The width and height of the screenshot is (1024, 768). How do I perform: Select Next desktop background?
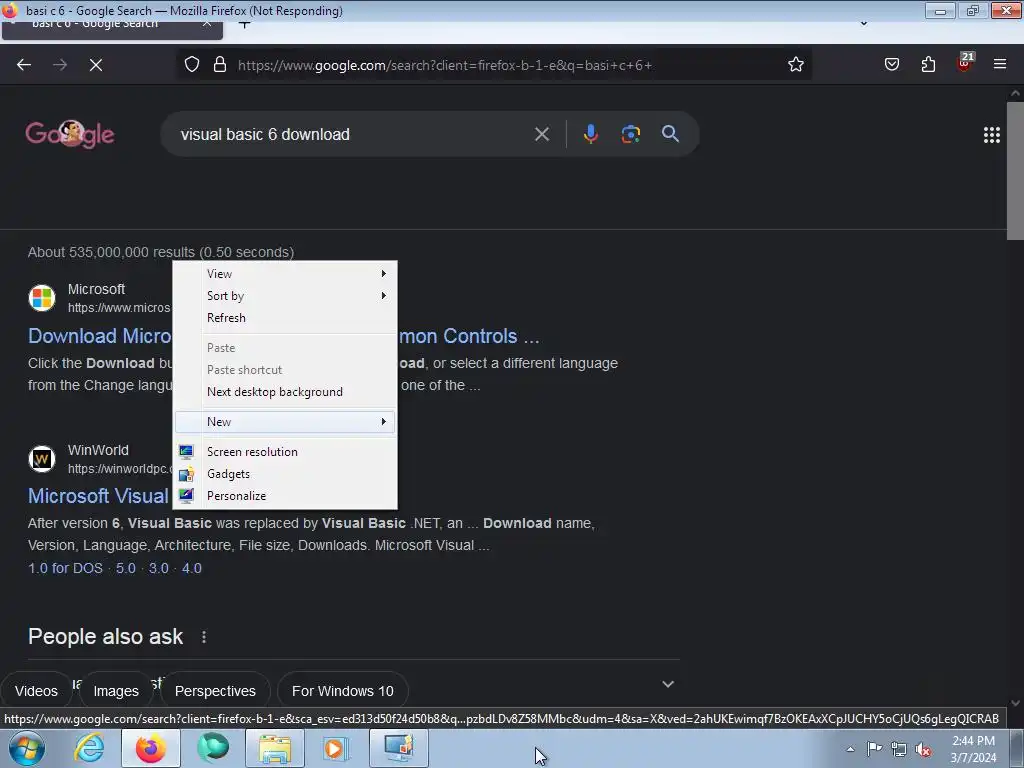(285, 392)
